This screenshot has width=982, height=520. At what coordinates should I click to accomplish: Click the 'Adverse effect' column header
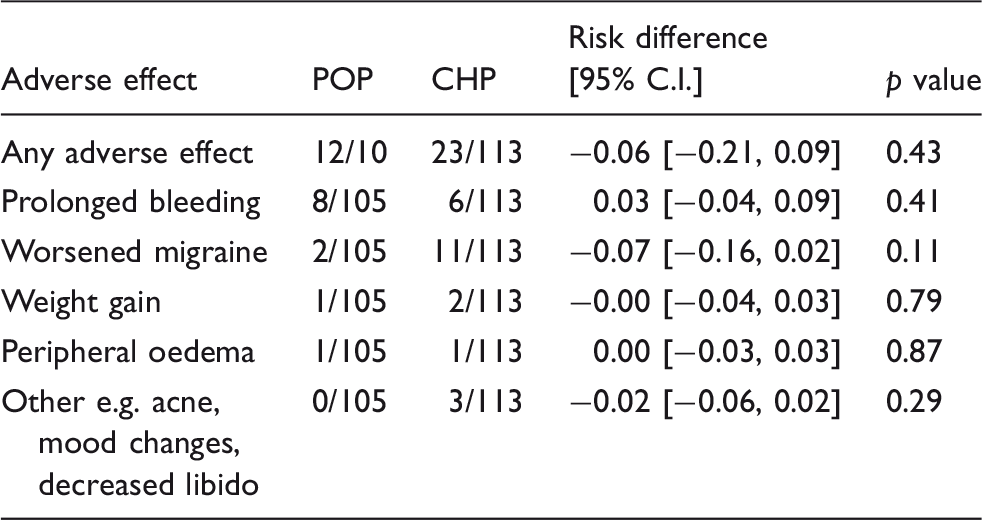coord(99,81)
